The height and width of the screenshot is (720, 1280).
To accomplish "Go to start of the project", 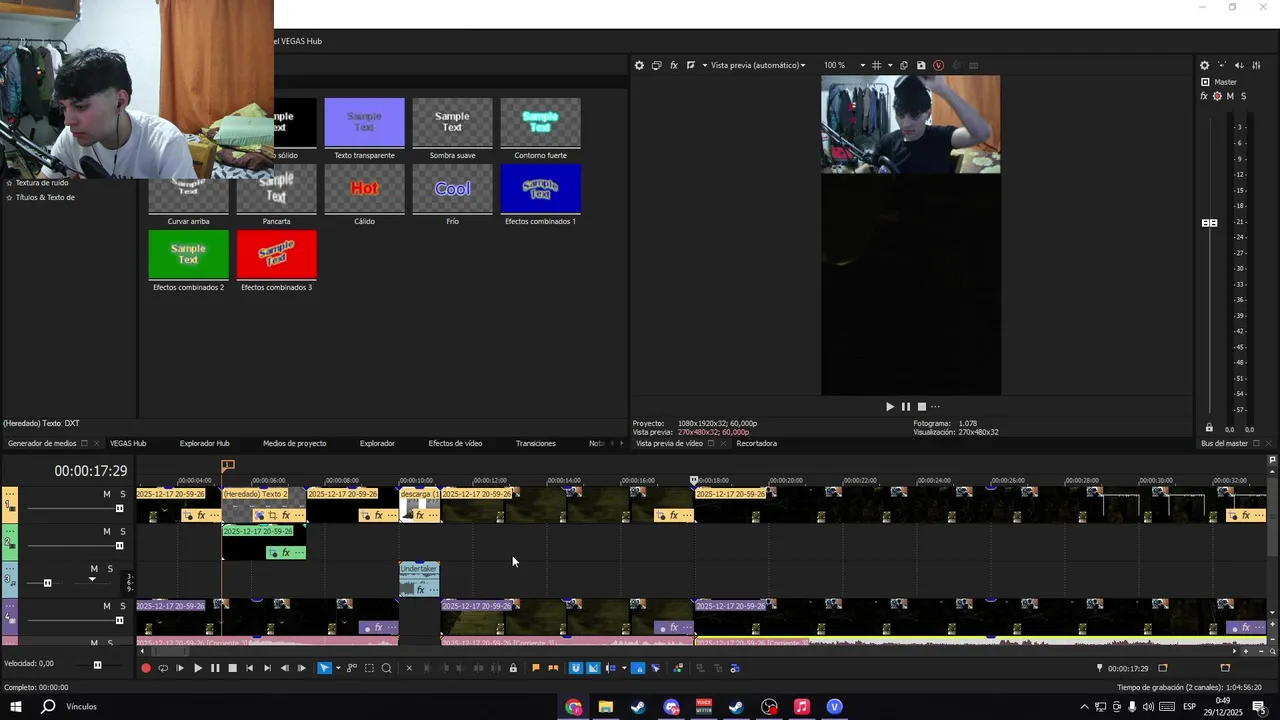I will [x=250, y=668].
